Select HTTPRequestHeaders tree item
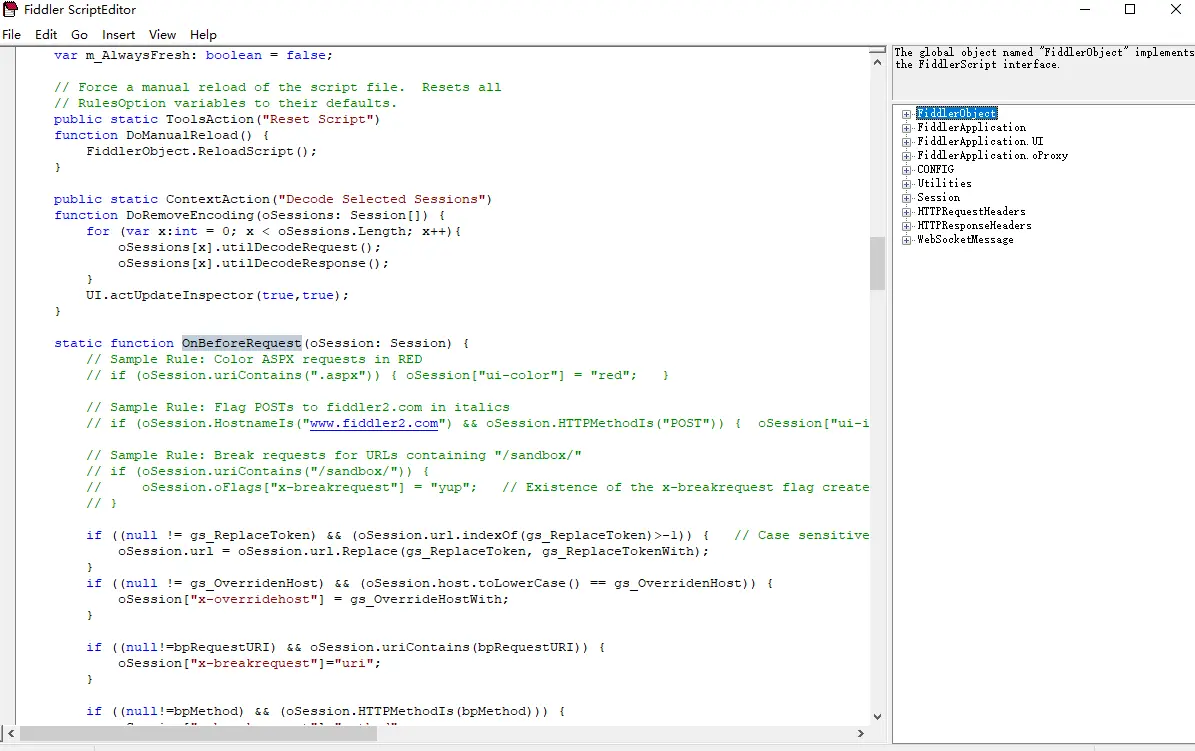 (x=971, y=211)
